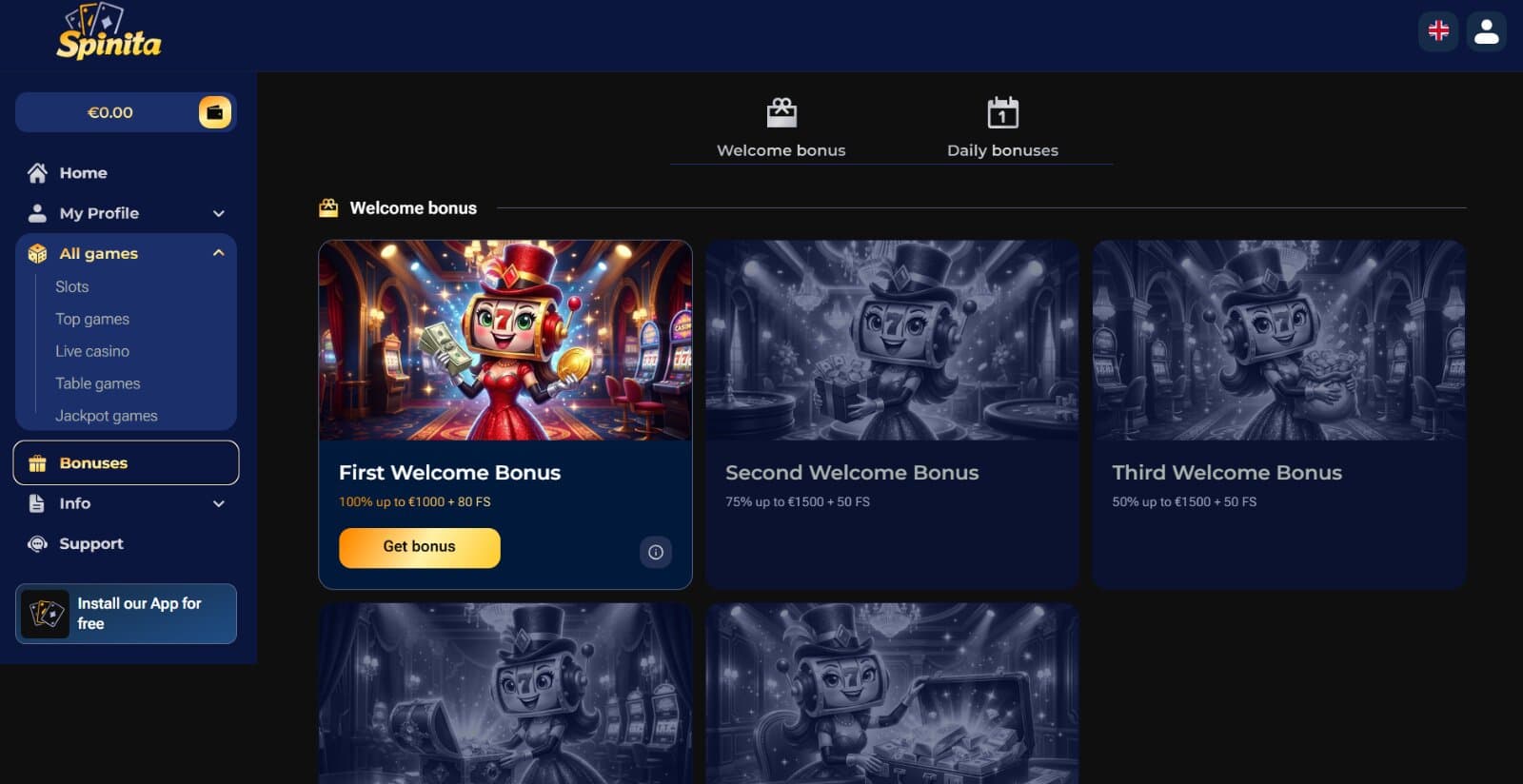Switch to Welcome bonus tab
Screen dimensions: 1523x784
(x=781, y=128)
